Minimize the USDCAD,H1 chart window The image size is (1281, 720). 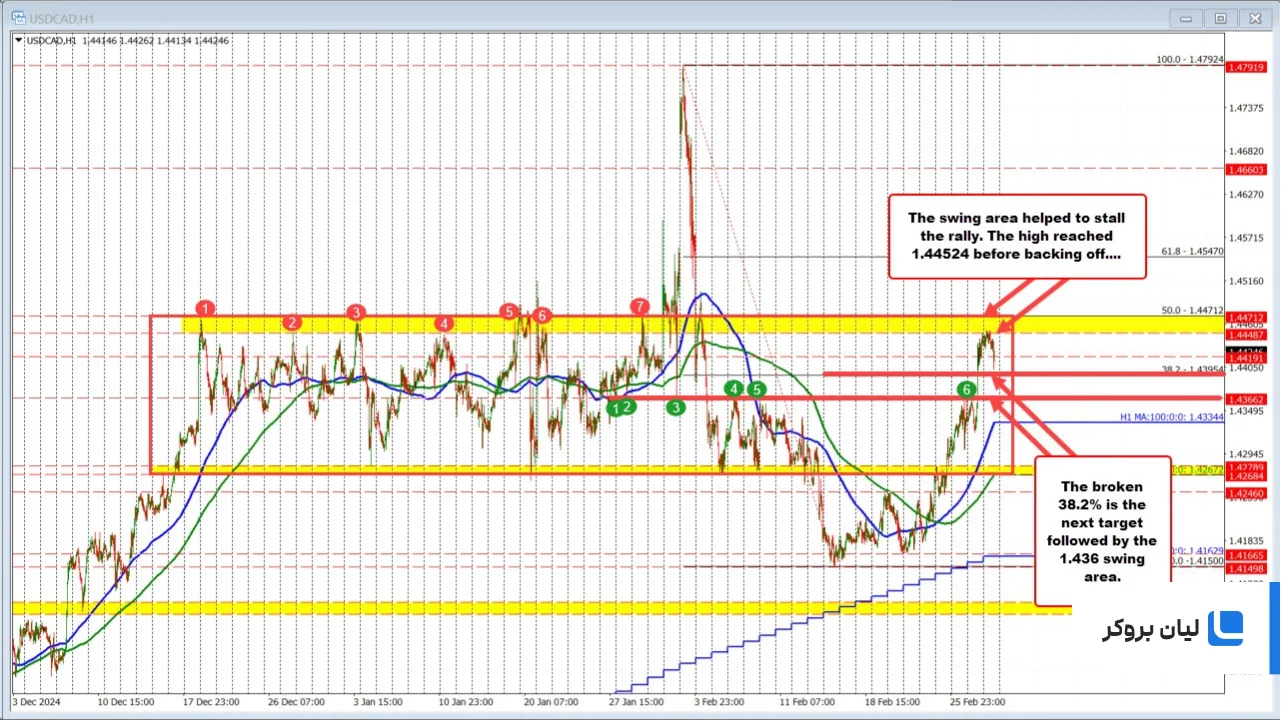(1186, 17)
